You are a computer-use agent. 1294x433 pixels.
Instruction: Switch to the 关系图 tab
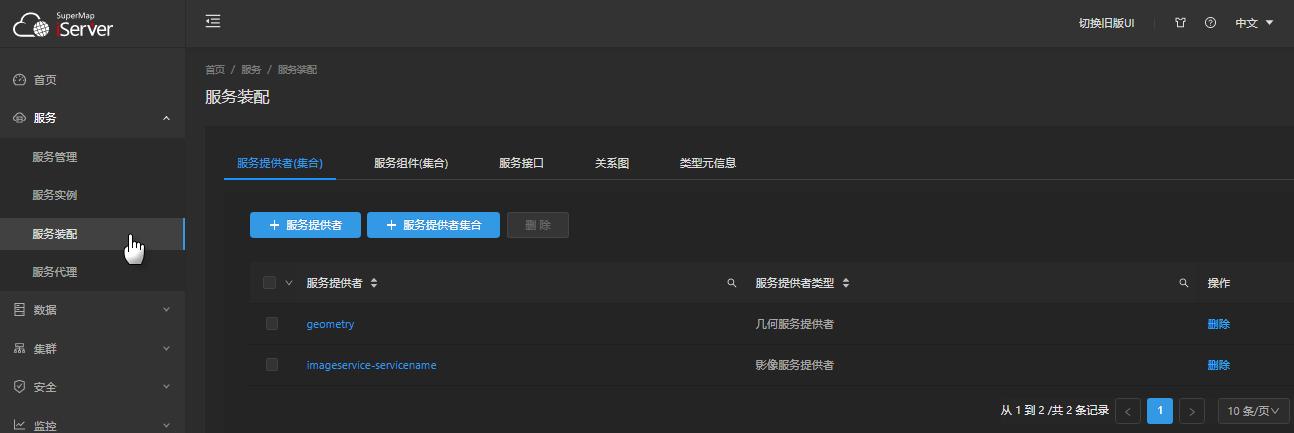(611, 163)
